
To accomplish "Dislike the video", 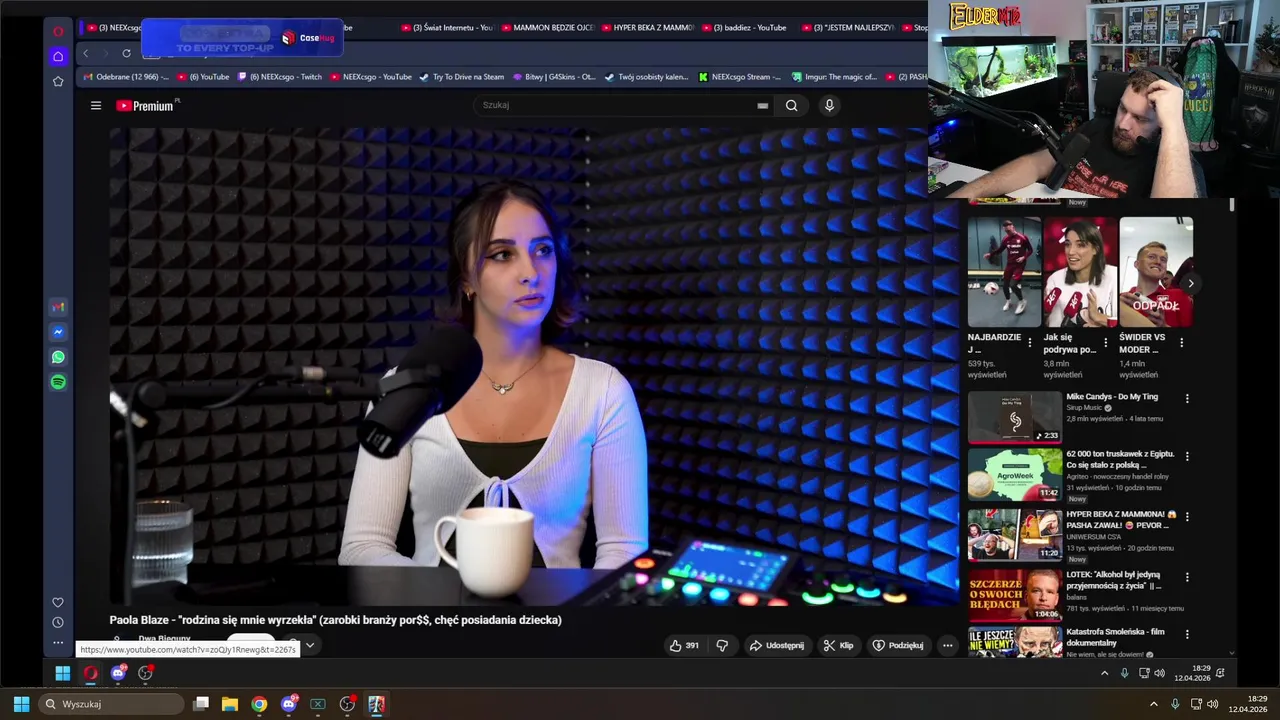I will [x=722, y=645].
